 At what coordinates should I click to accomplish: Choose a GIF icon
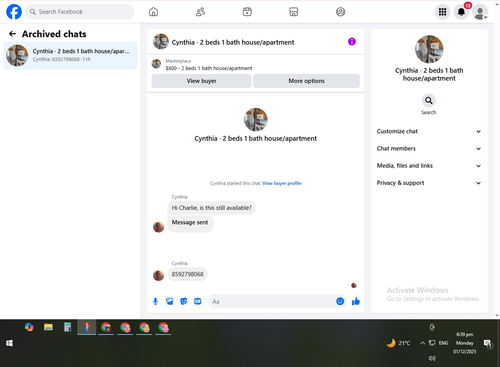(x=198, y=301)
